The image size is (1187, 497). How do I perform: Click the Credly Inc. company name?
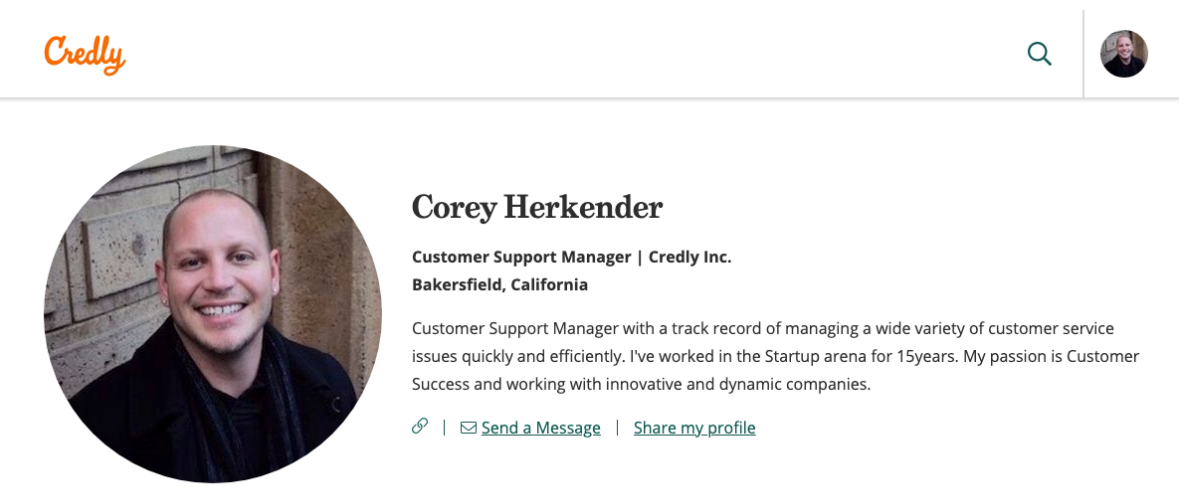[690, 257]
